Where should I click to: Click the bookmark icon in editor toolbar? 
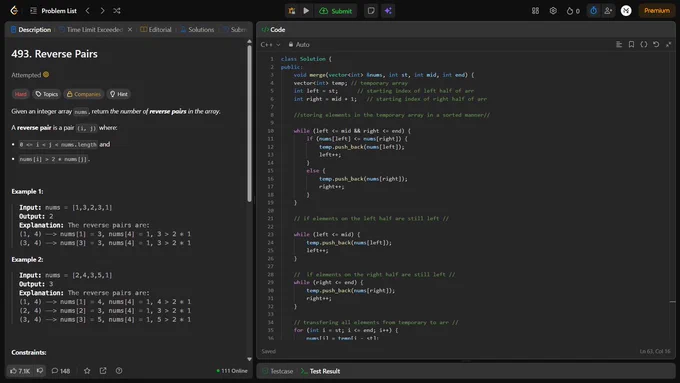point(631,44)
